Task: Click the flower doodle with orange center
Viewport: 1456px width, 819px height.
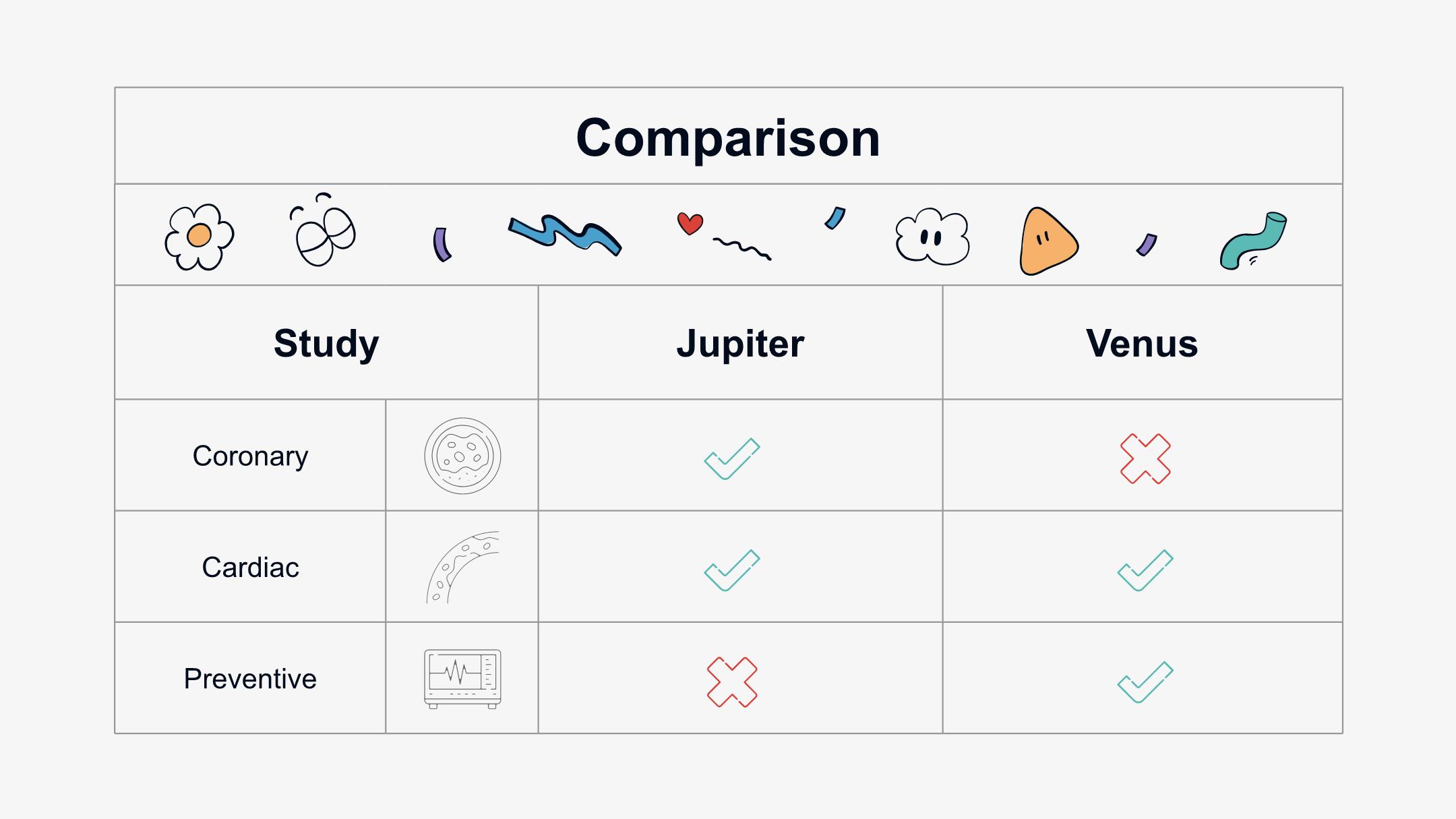Action: tap(200, 237)
